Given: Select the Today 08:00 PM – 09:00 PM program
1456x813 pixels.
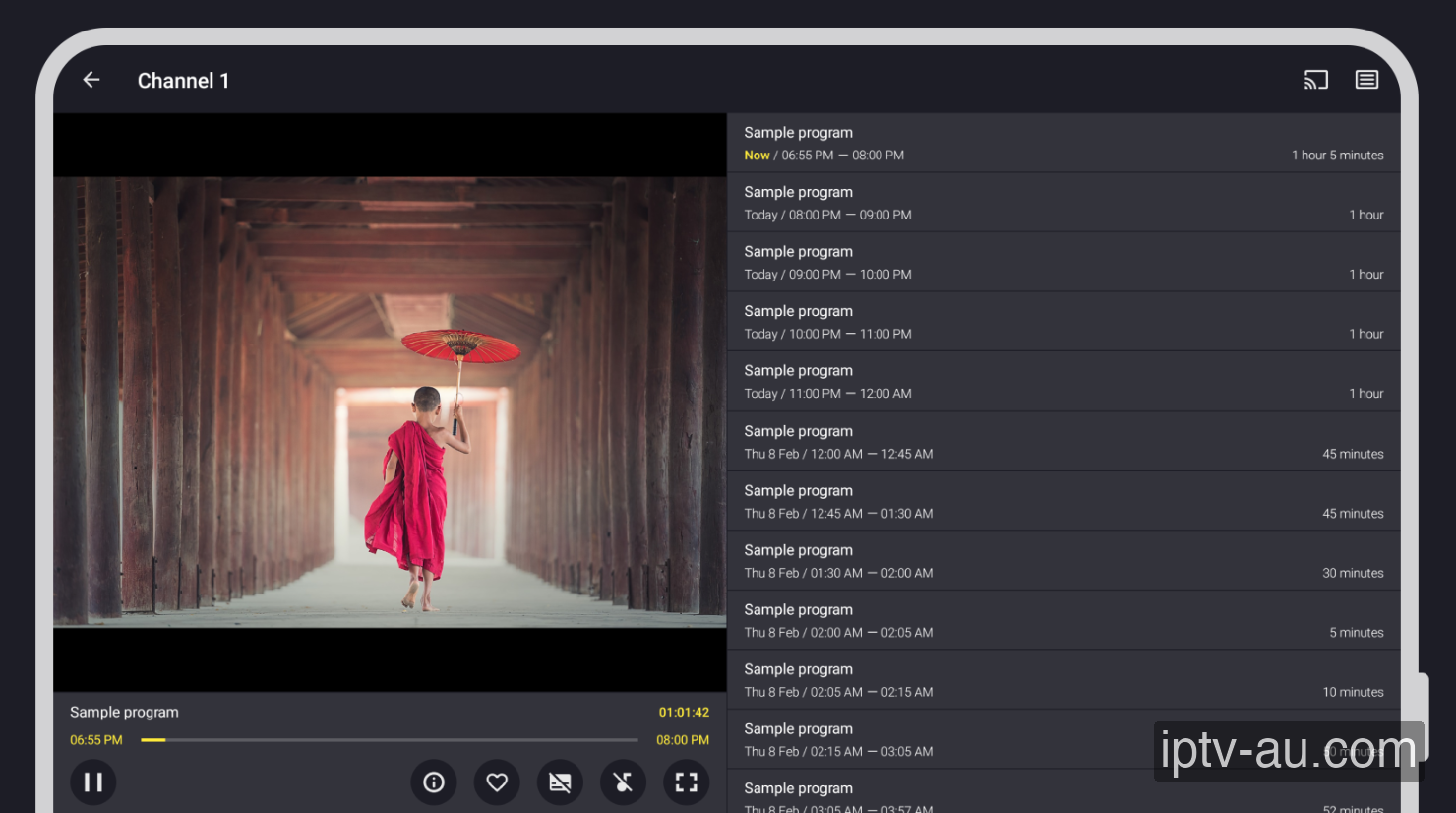Looking at the screenshot, I should [x=1063, y=203].
